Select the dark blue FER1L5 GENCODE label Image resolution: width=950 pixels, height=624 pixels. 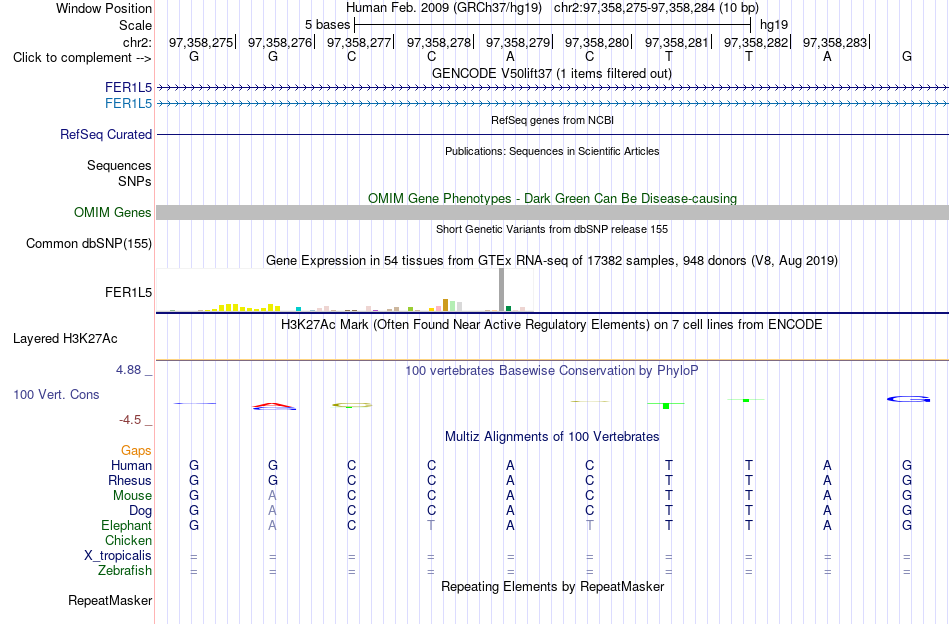128,88
